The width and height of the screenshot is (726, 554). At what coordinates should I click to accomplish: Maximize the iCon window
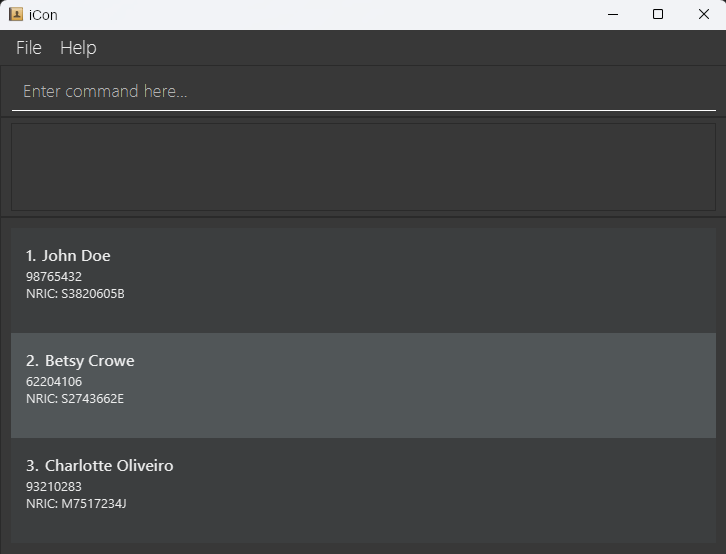coord(658,14)
